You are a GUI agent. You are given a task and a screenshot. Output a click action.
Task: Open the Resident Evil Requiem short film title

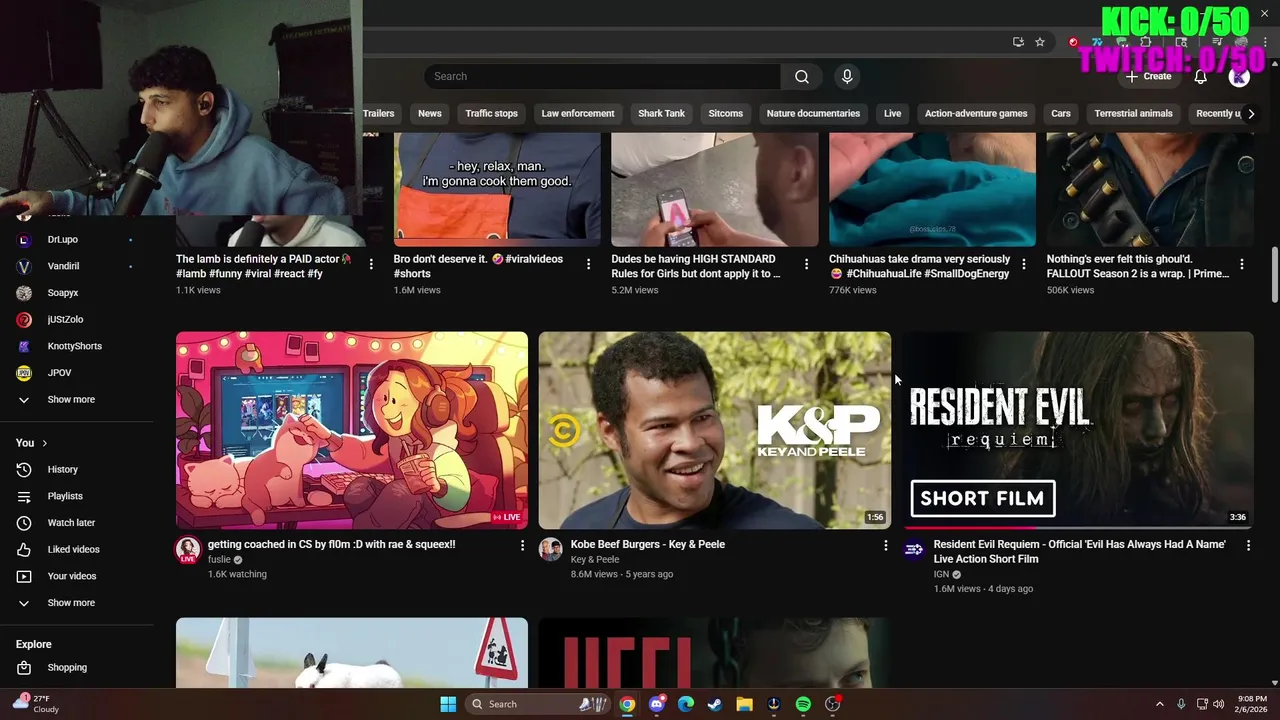[1079, 552]
